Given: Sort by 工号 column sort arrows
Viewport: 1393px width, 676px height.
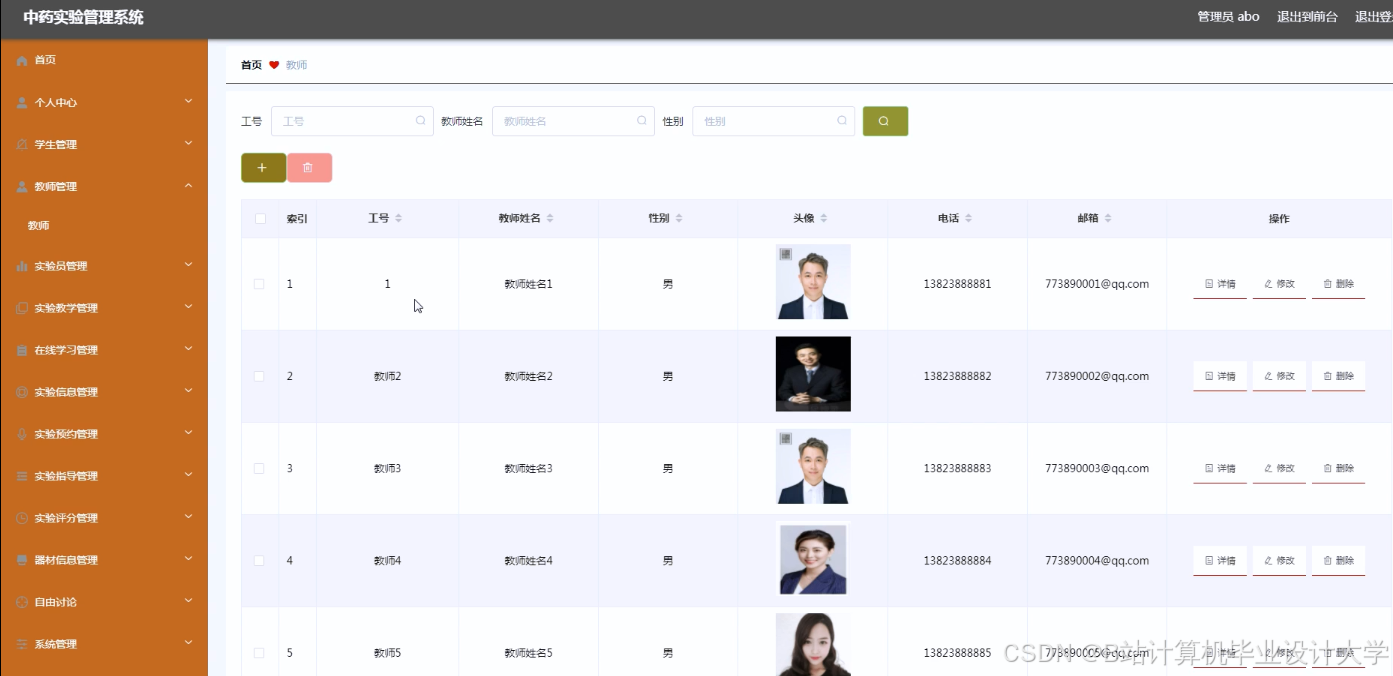Looking at the screenshot, I should pyautogui.click(x=399, y=218).
